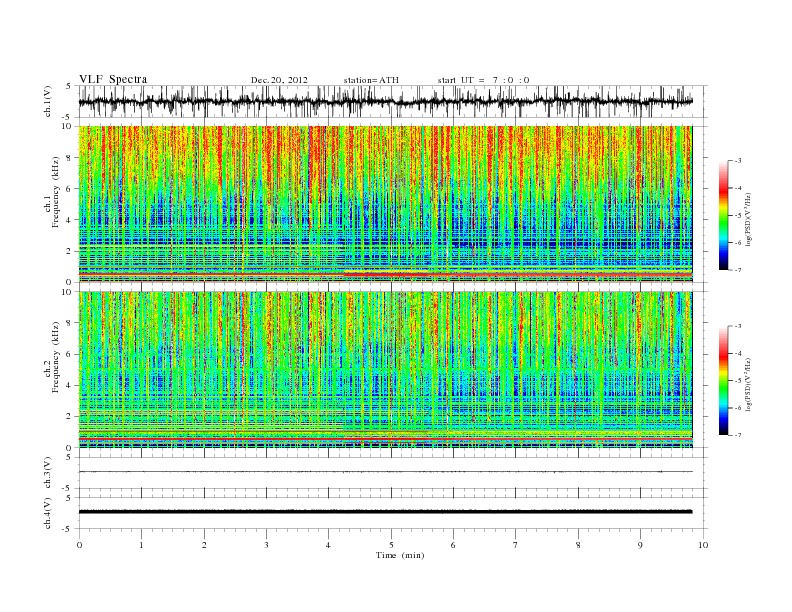Click the "VLF Spectra" plot title
Screen dimensions: 792x612
(113, 79)
